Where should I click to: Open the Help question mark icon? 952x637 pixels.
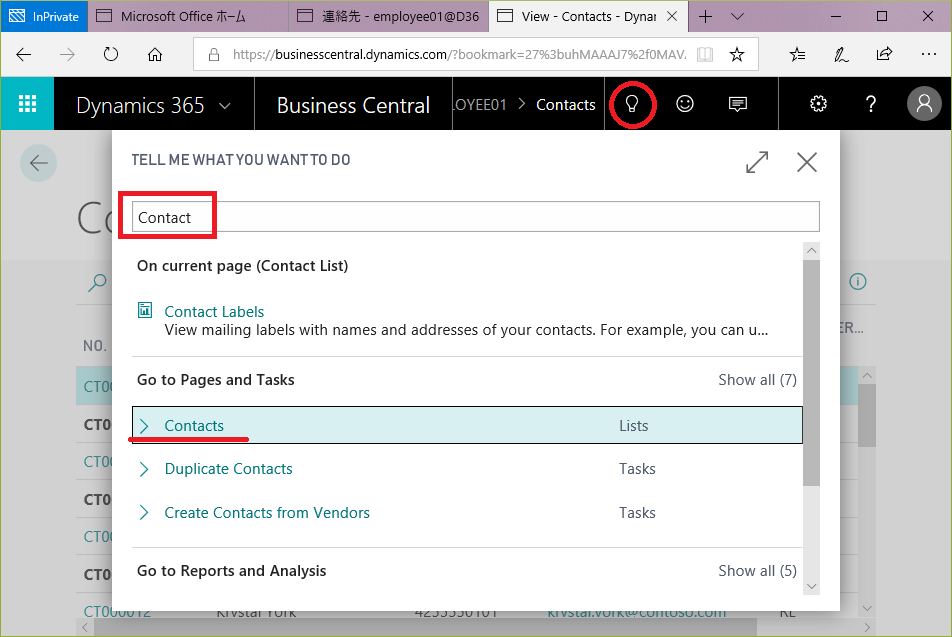871,104
